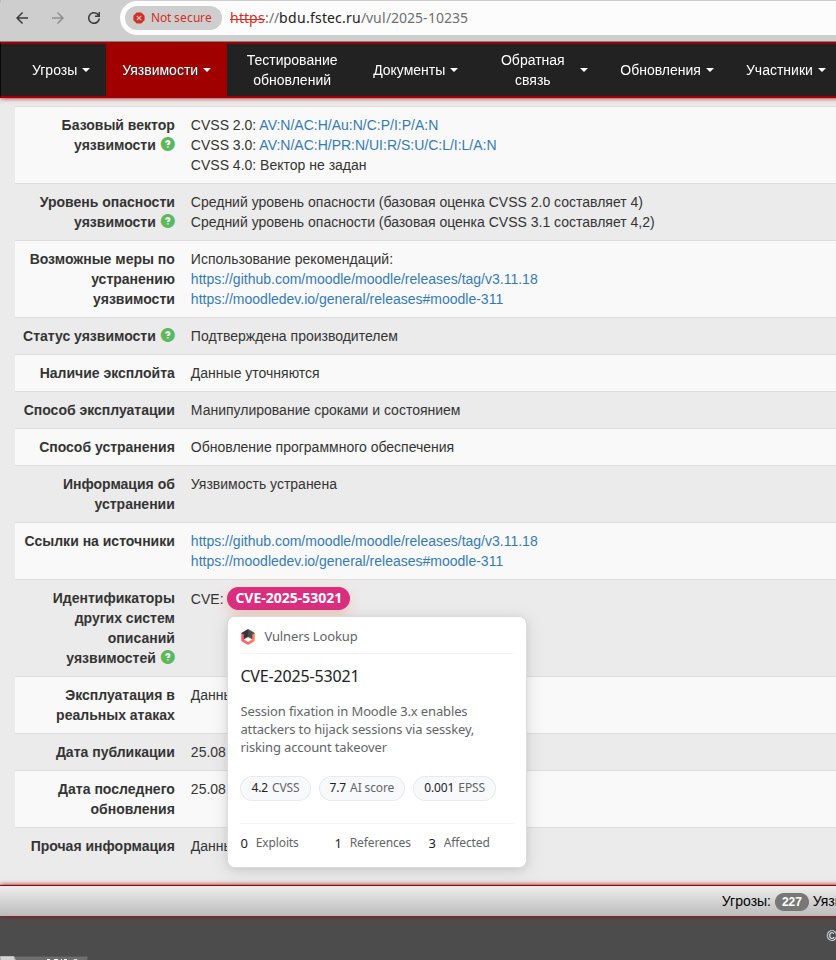Reload the page with refresh icon
Screen dimensions: 836x960
click(93, 18)
